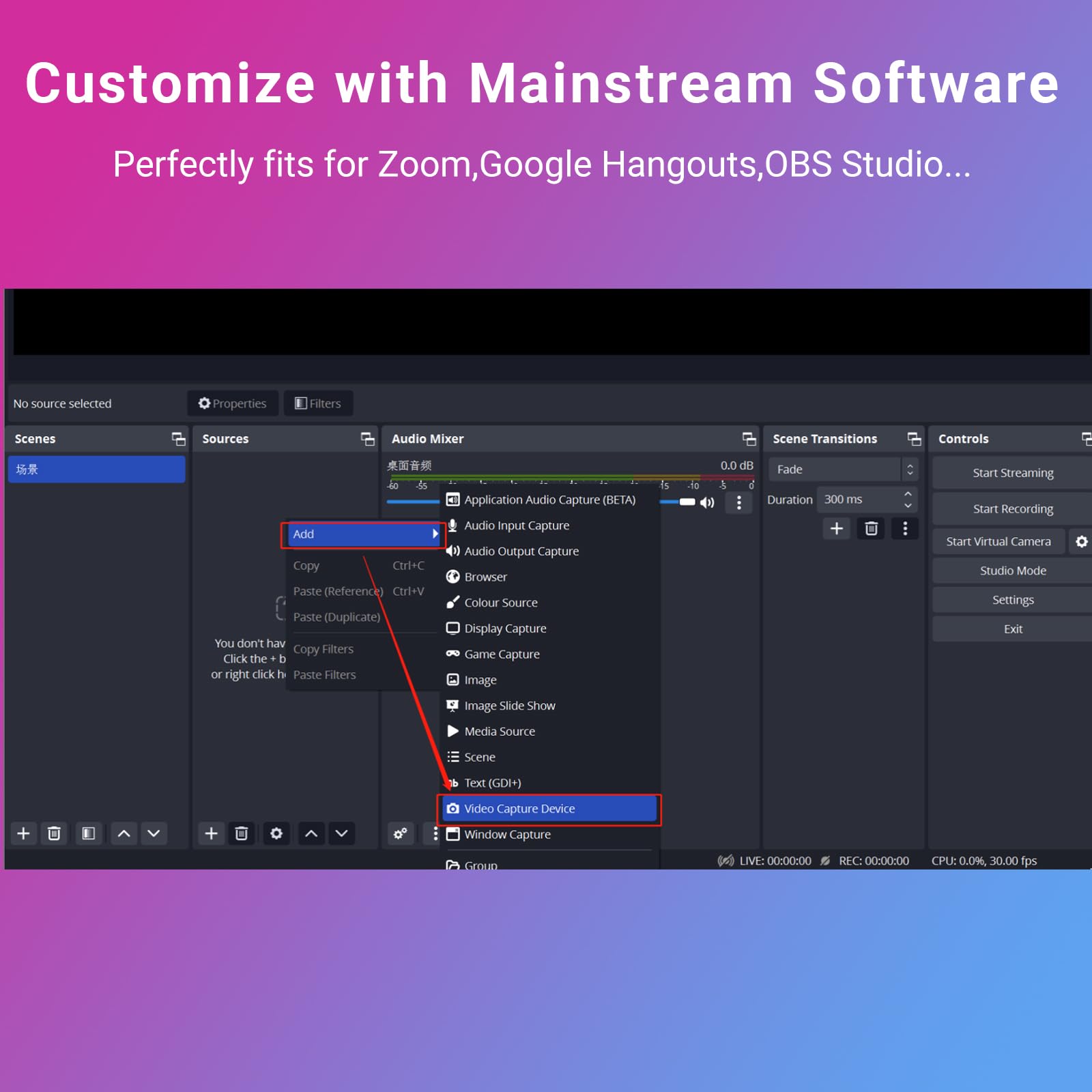This screenshot has width=1092, height=1092.
Task: Open source properties gear in Sources toolbar
Action: [x=276, y=833]
